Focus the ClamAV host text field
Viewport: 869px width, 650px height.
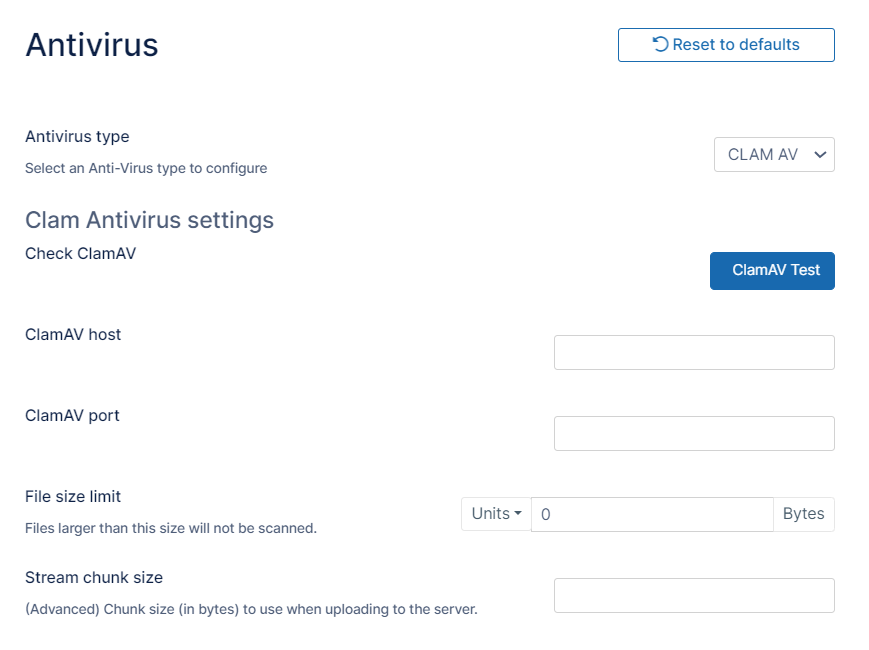694,352
